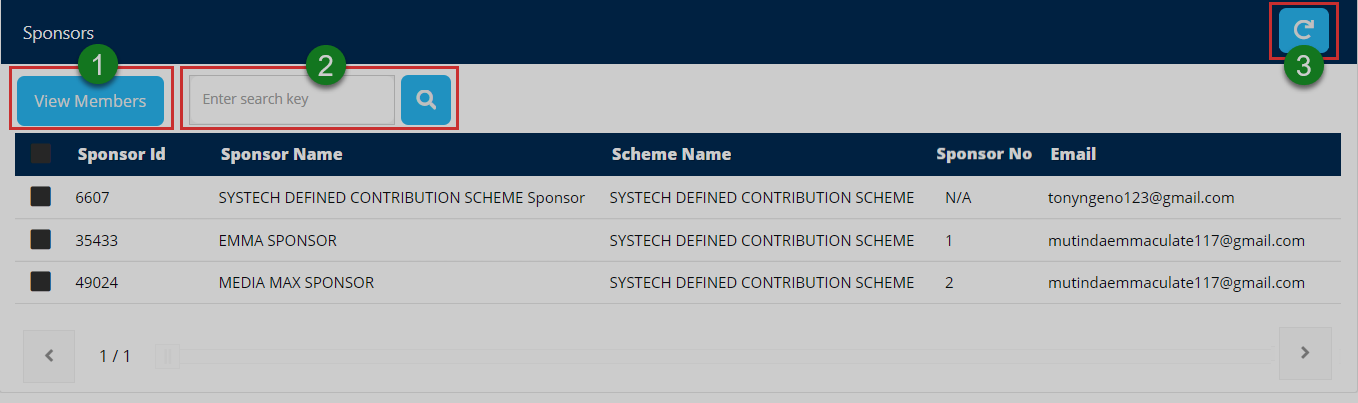Focus the Enter search key field
Screen dimensions: 1358x403
292,100
